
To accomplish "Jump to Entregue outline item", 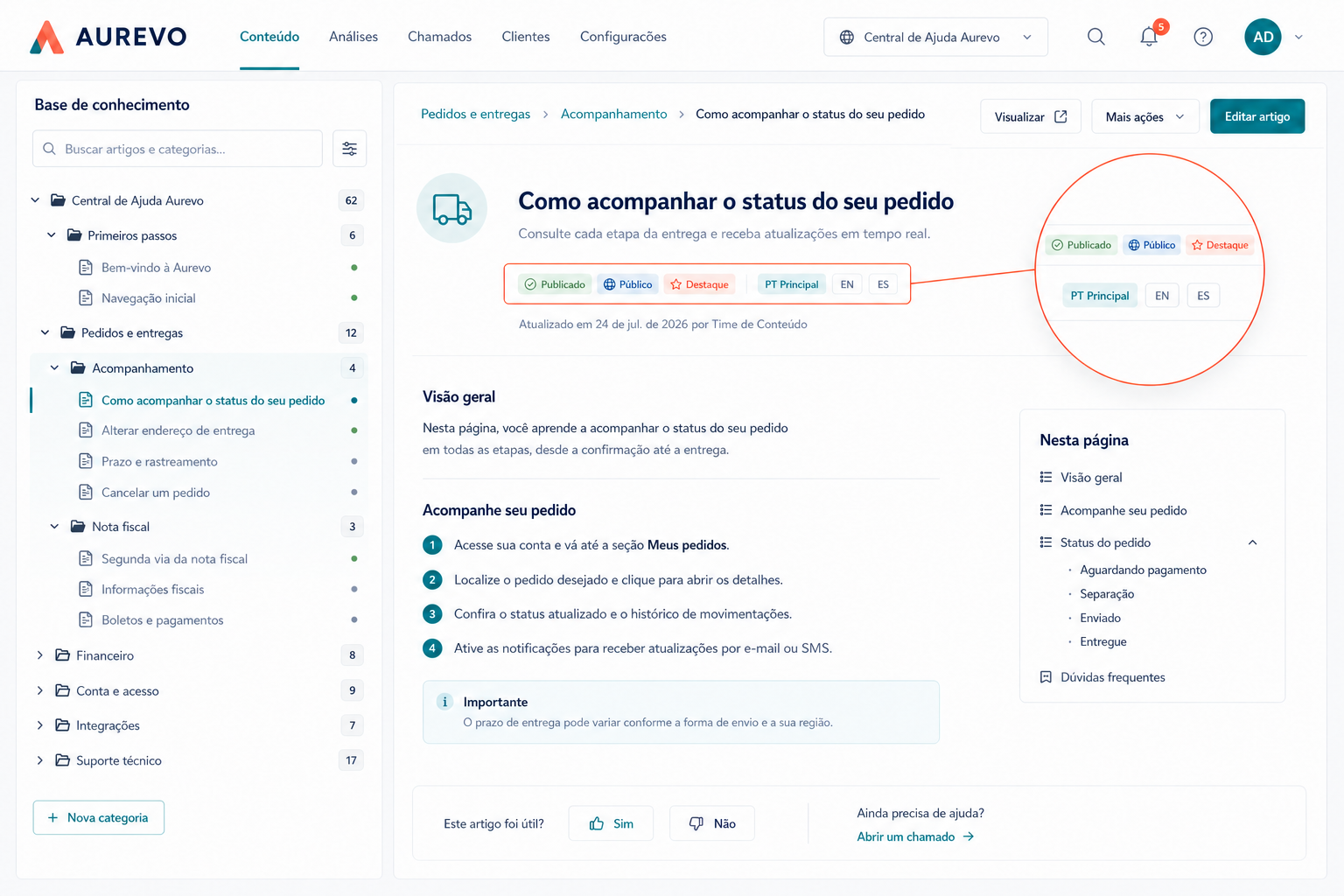I will 1102,641.
